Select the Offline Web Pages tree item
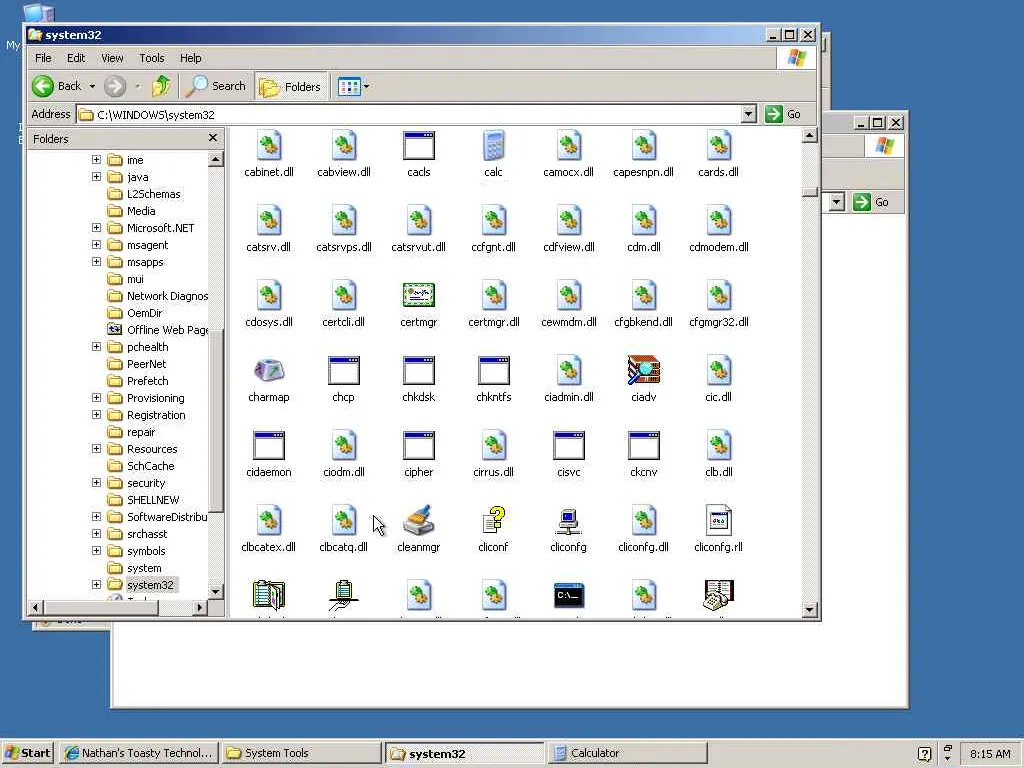Screen dimensions: 1024x768 157,330
